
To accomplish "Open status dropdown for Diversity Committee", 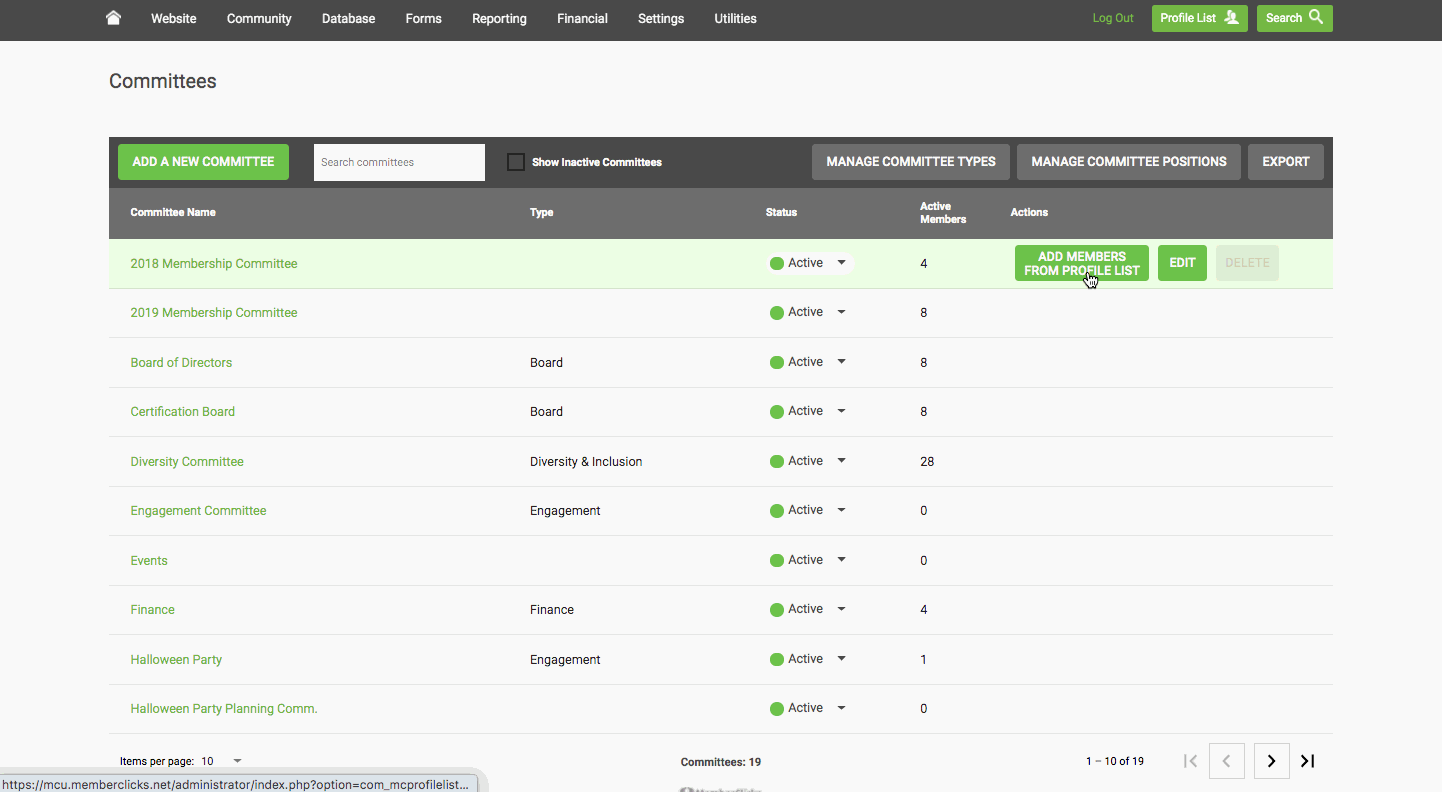I will pos(841,461).
